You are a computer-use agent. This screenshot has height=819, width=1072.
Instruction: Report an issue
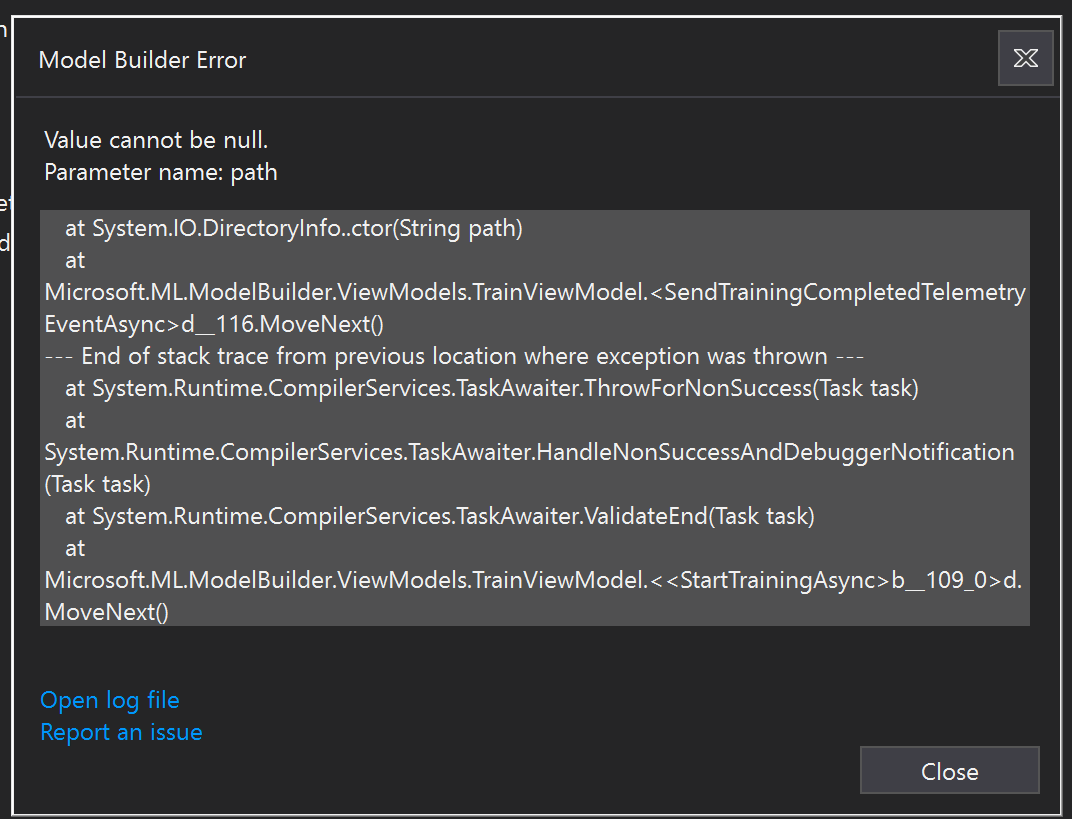coord(121,732)
